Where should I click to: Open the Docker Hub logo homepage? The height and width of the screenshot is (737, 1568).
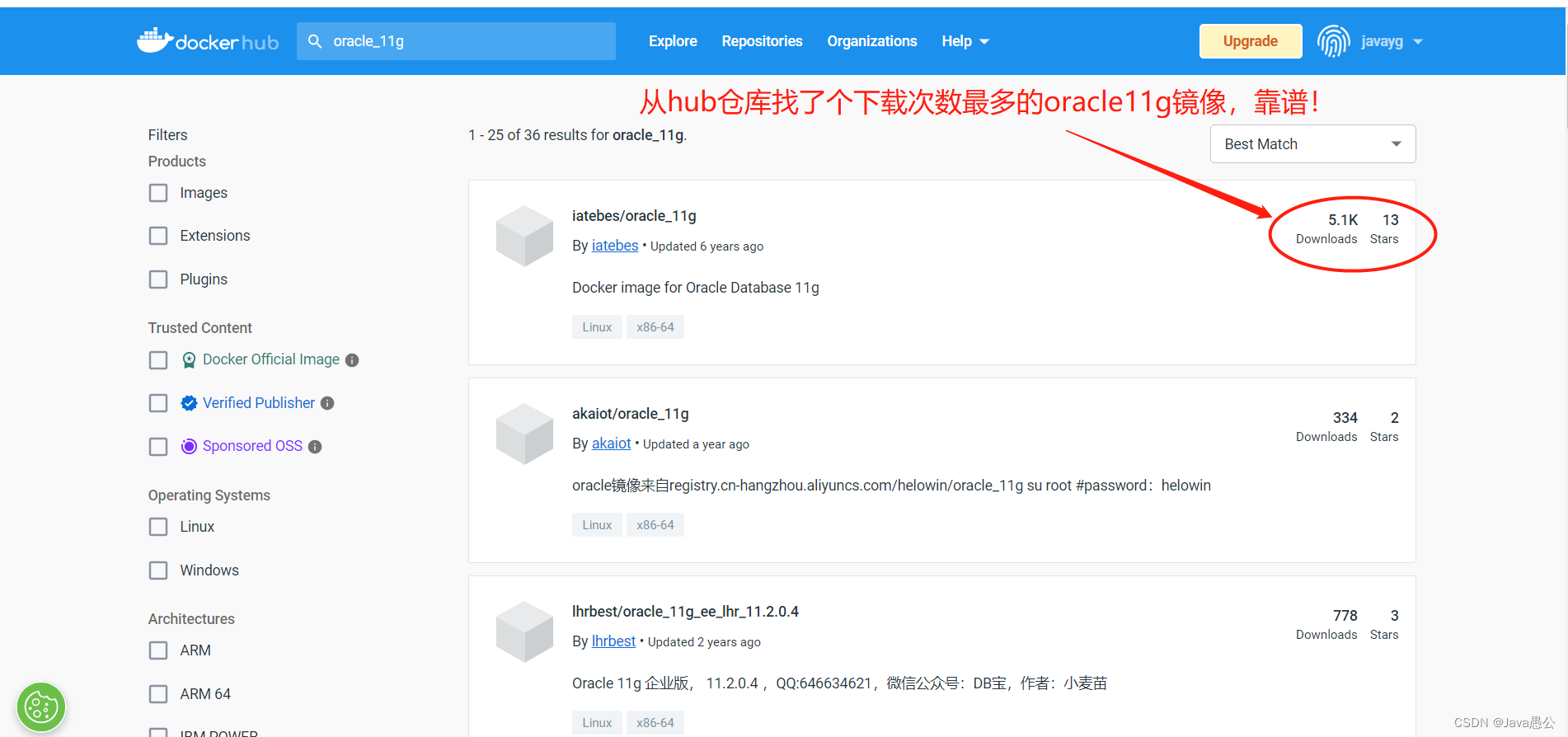[208, 40]
